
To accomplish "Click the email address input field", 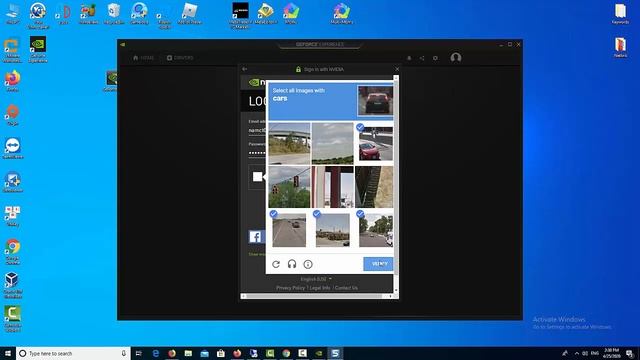I will point(257,130).
